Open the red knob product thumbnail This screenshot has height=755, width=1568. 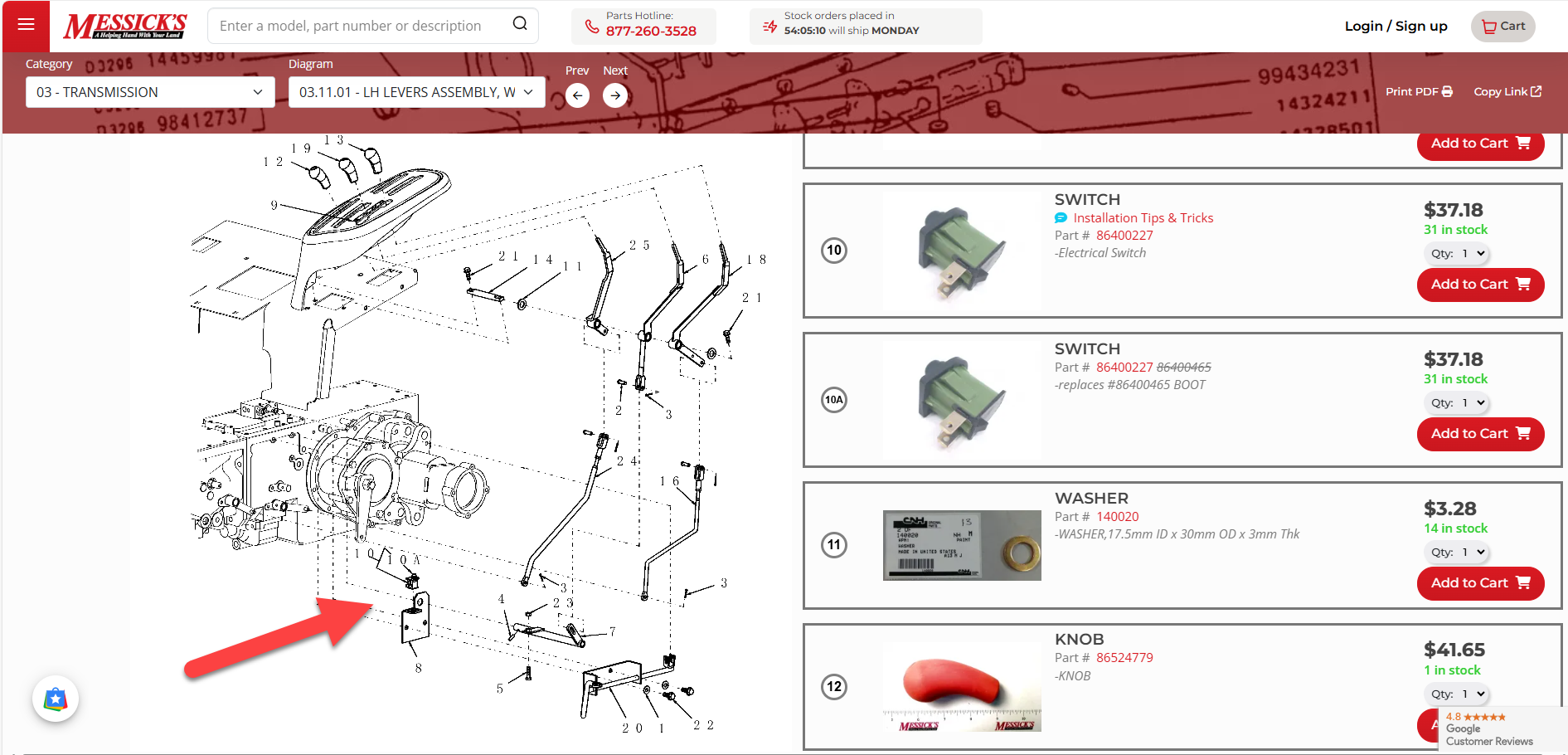coord(961,686)
